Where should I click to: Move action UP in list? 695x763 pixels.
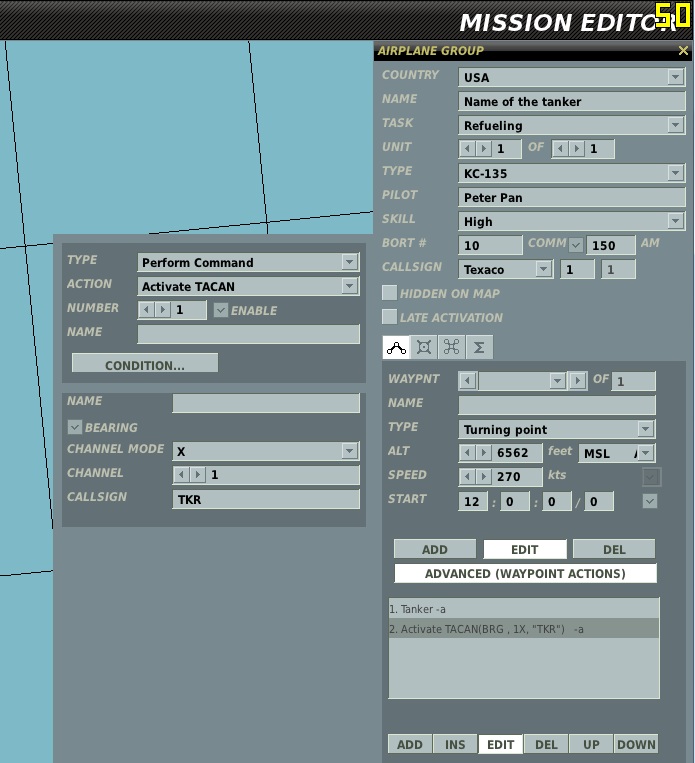591,744
